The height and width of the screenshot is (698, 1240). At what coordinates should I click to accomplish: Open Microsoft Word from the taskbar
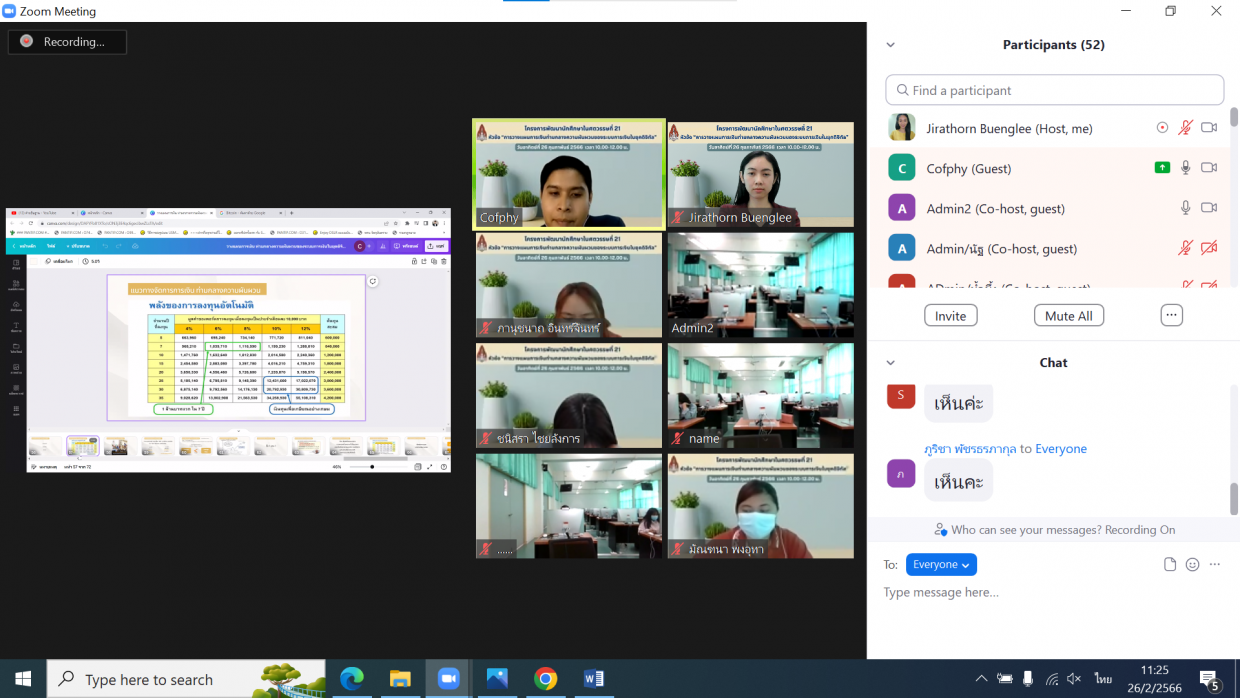click(593, 679)
